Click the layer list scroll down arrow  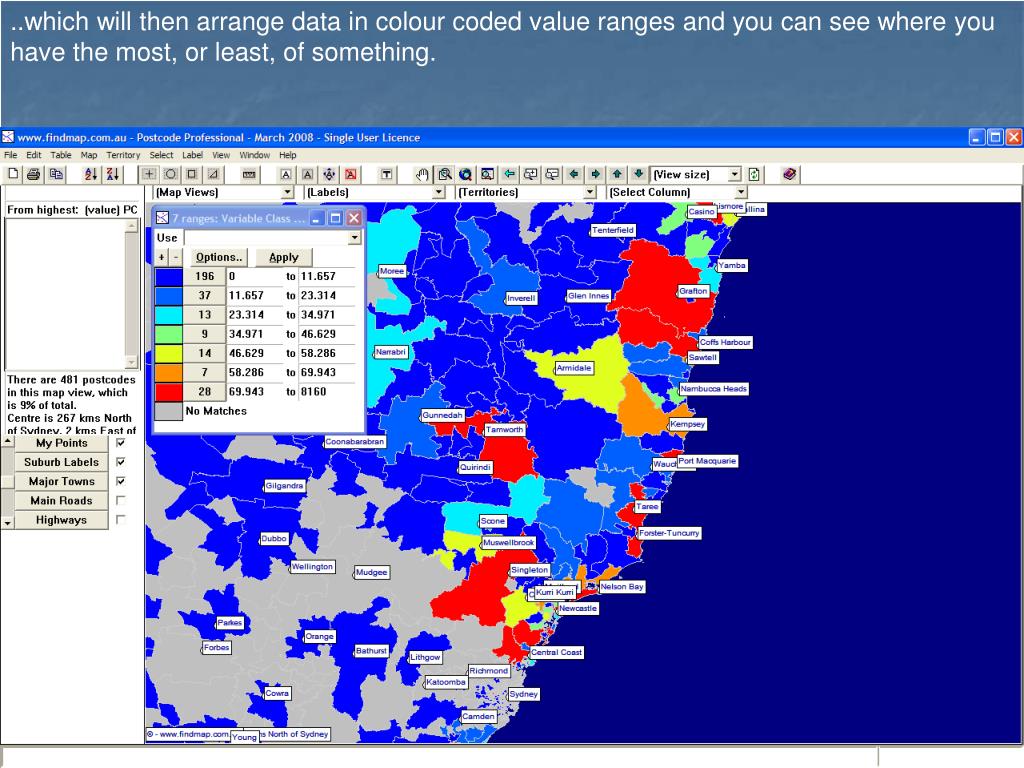point(7,523)
